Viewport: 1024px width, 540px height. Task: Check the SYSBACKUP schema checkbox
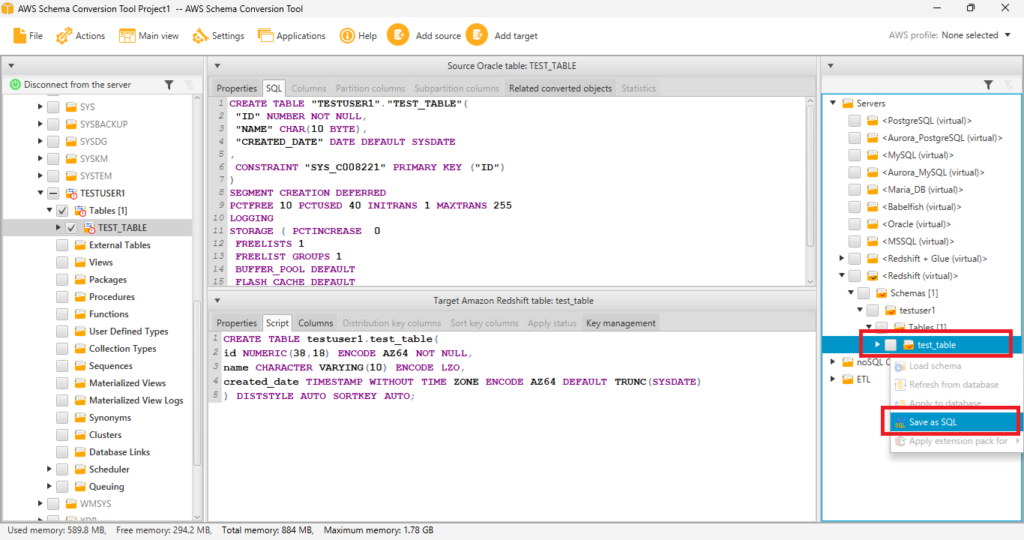[x=53, y=124]
